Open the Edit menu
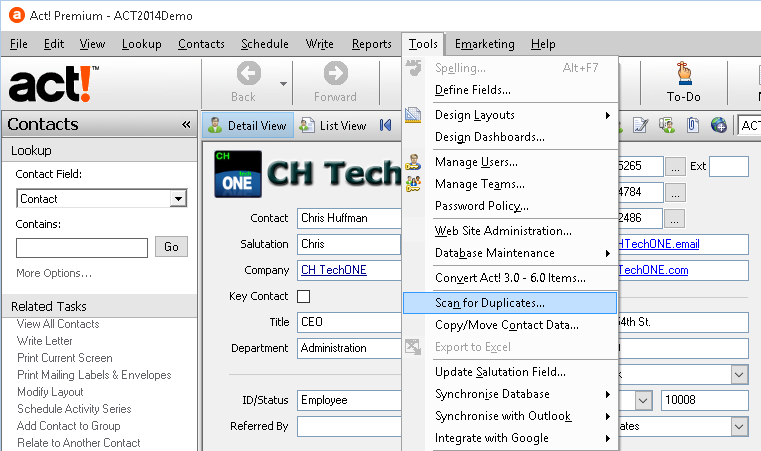The width and height of the screenshot is (761, 451). click(x=54, y=44)
